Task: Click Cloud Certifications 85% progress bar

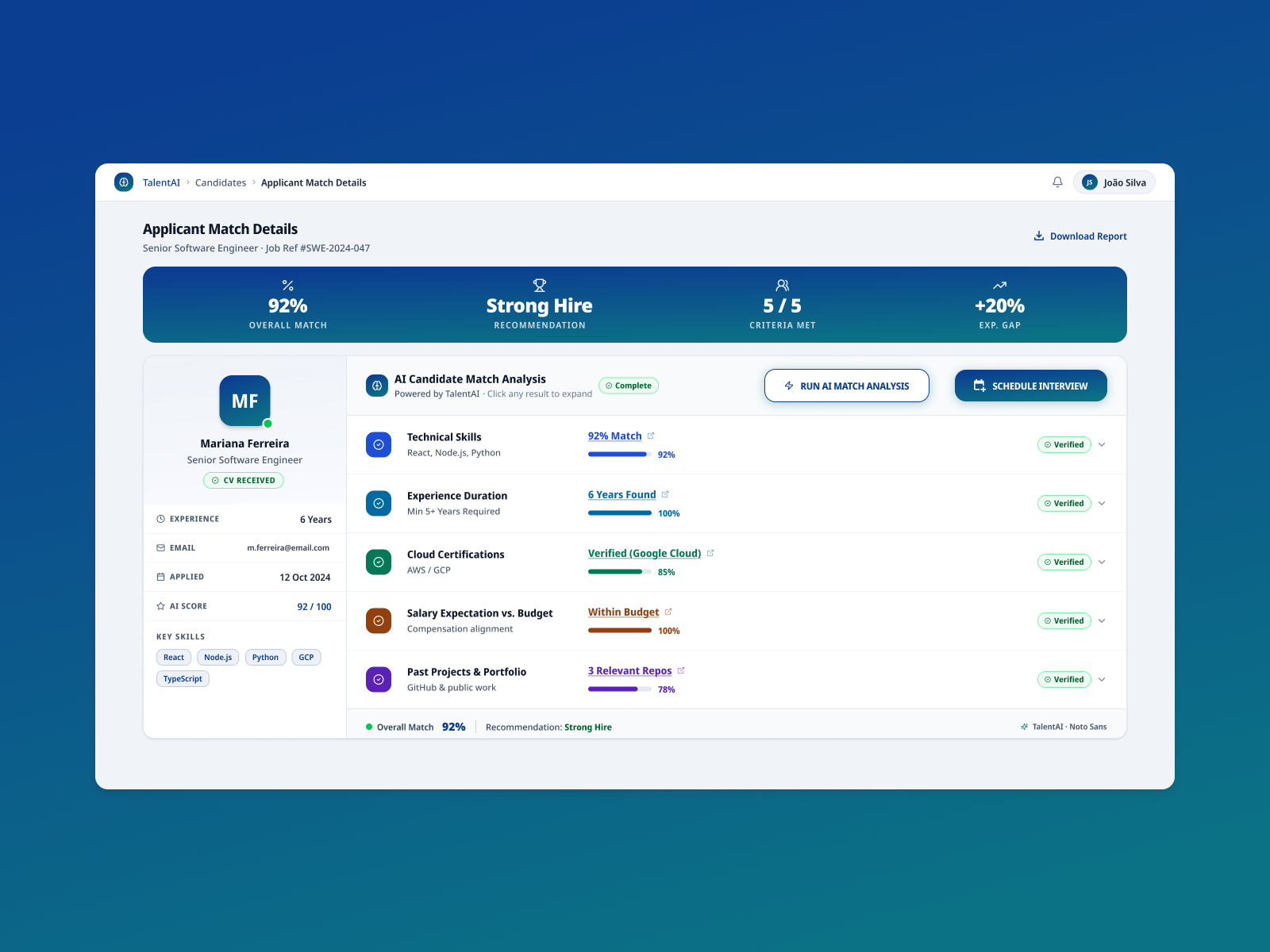Action: (620, 572)
